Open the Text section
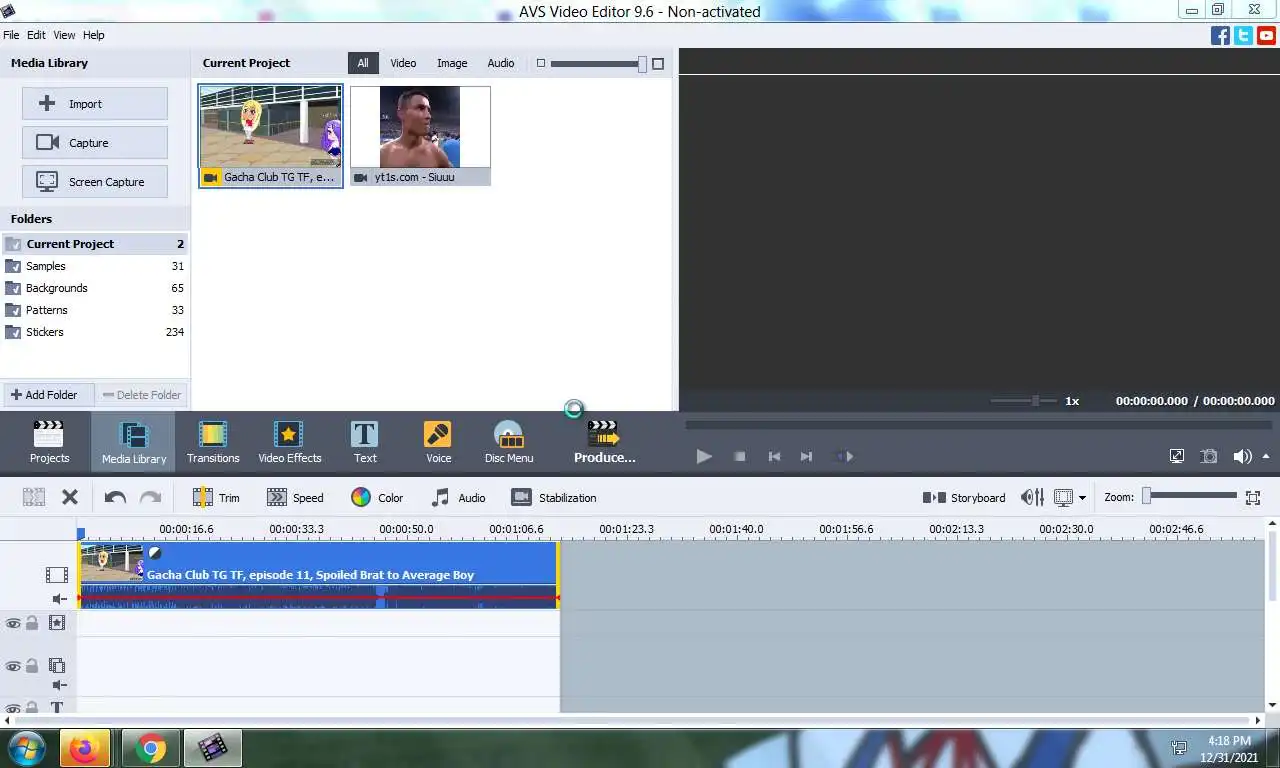Screen dimensions: 1280x768 pyautogui.click(x=365, y=442)
